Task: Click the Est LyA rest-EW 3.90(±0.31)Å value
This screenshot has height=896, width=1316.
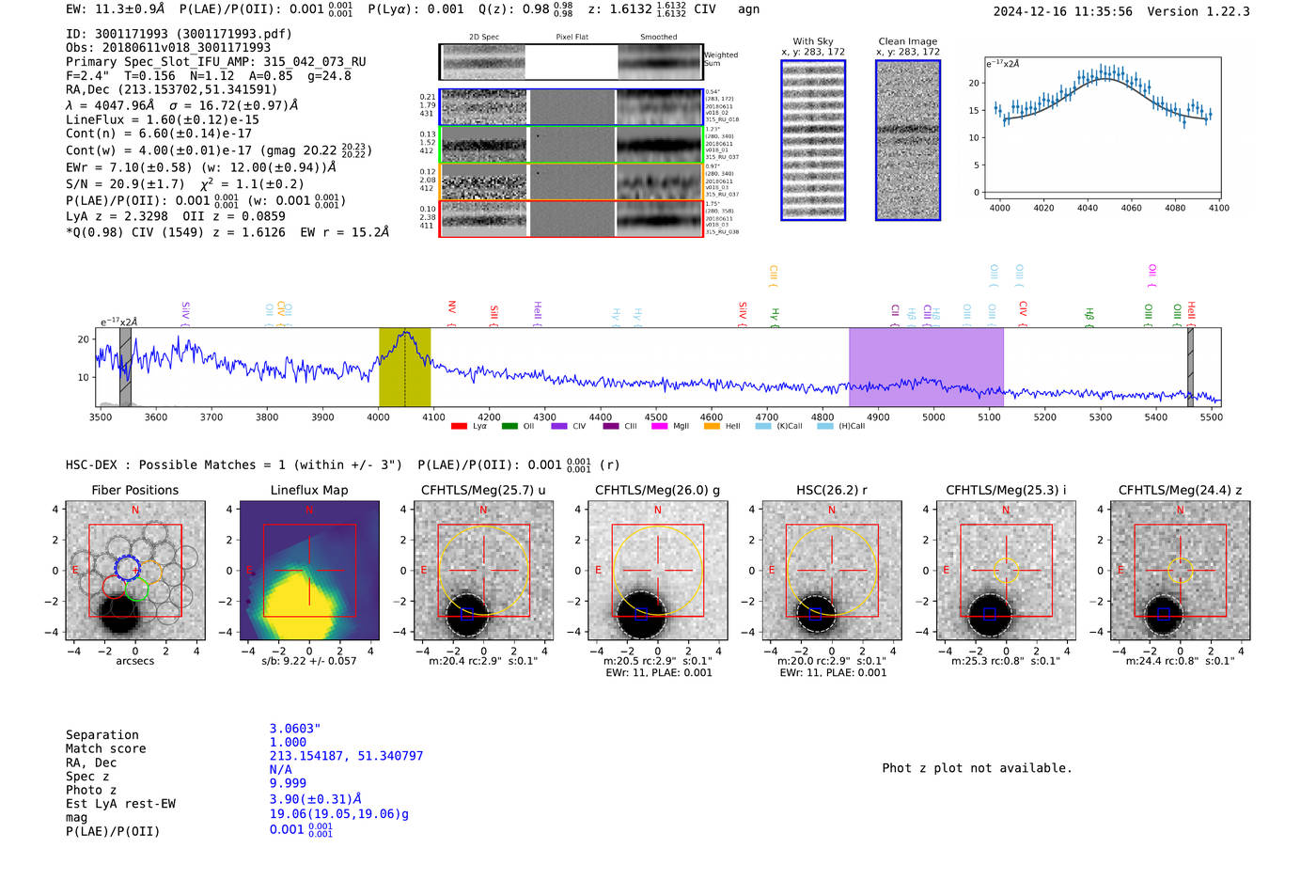Action: click(x=316, y=799)
